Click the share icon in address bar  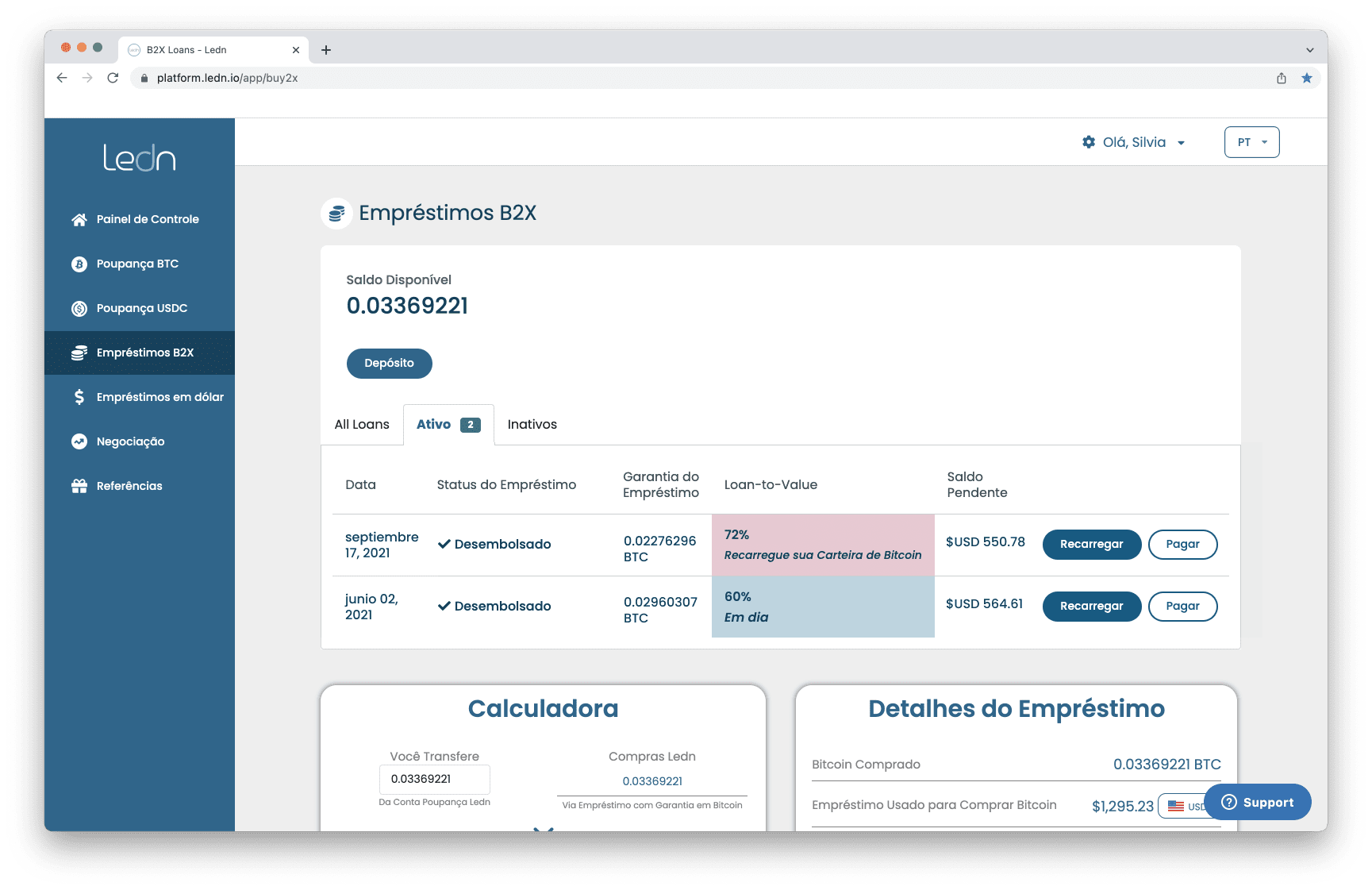pos(1282,78)
